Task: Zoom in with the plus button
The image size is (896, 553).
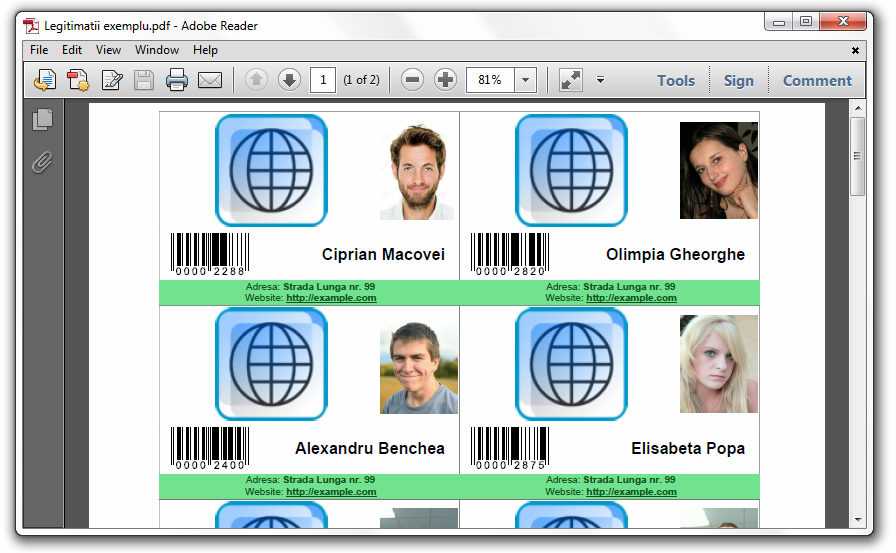Action: coord(445,80)
